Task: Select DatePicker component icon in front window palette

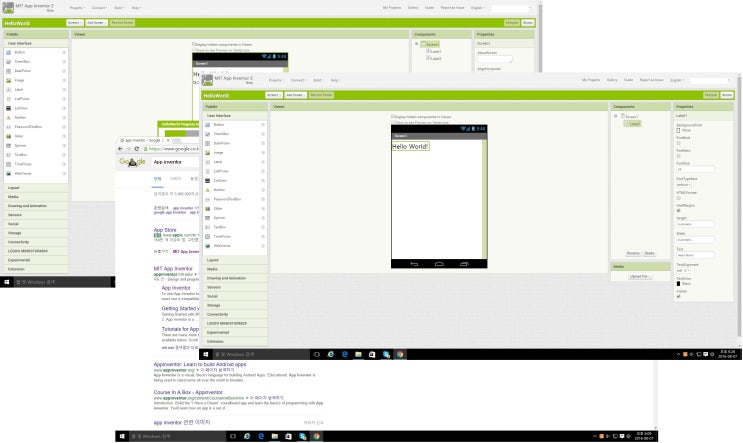Action: pyautogui.click(x=208, y=143)
